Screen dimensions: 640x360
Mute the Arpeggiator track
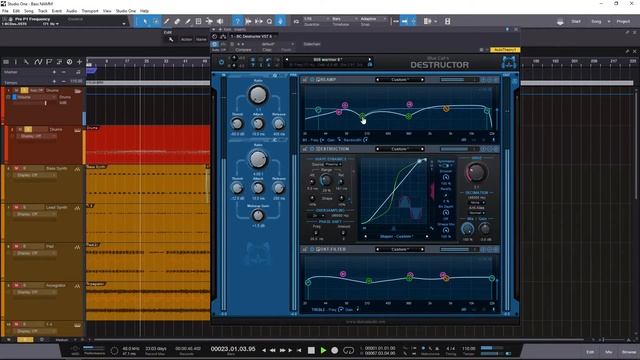click(x=16, y=285)
